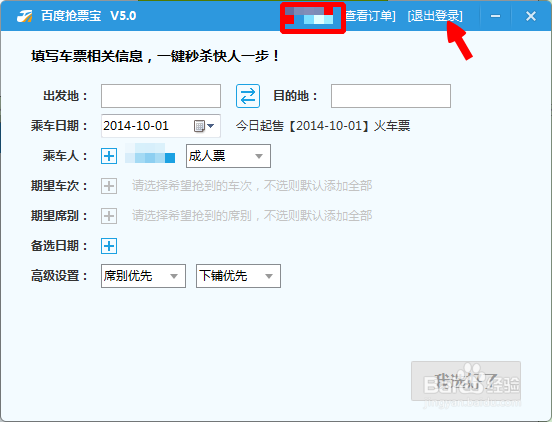This screenshot has height=422, width=552.
Task: Click the 查看订单 link in the title bar
Action: click(370, 16)
